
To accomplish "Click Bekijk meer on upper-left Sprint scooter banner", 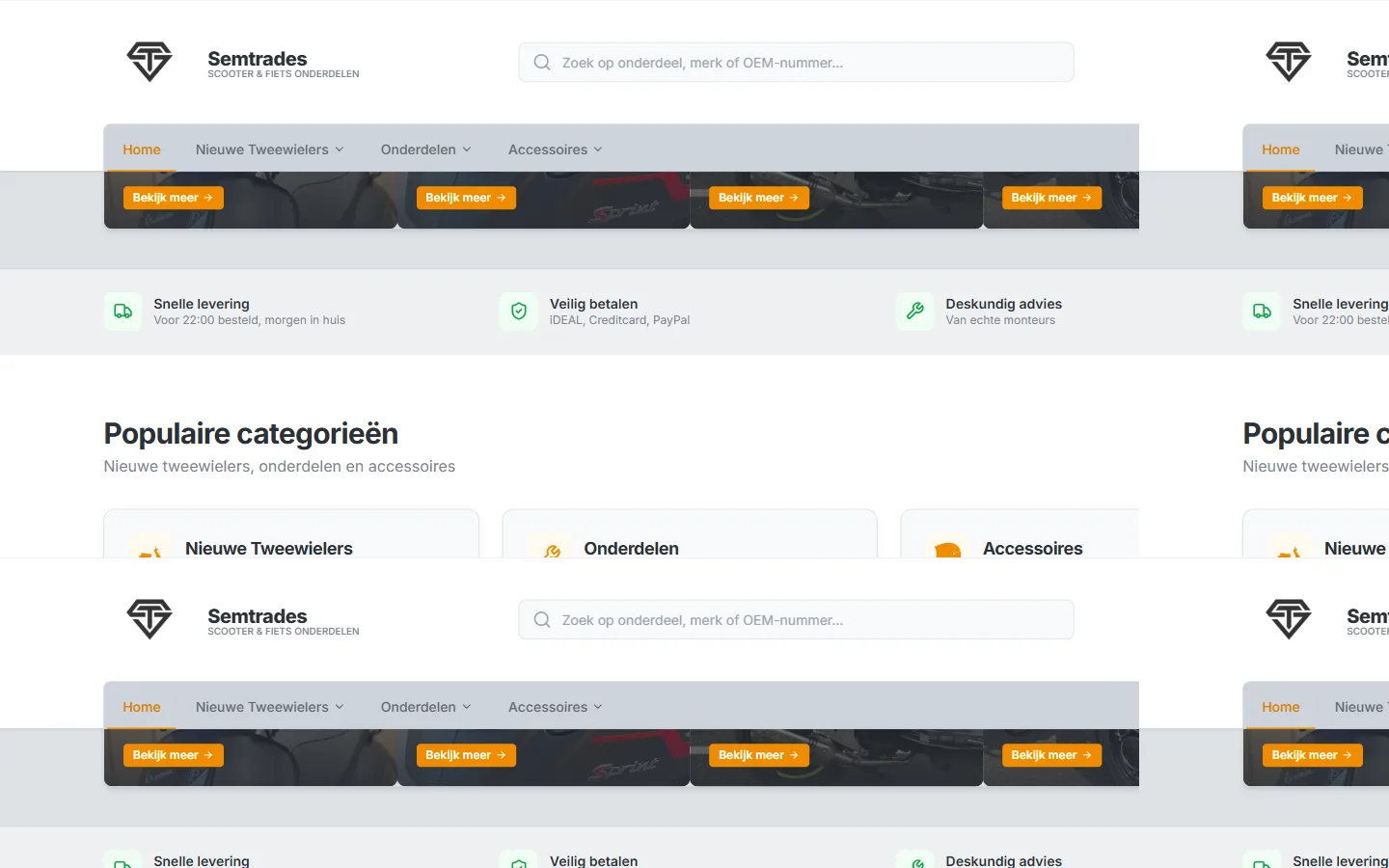I will point(466,198).
